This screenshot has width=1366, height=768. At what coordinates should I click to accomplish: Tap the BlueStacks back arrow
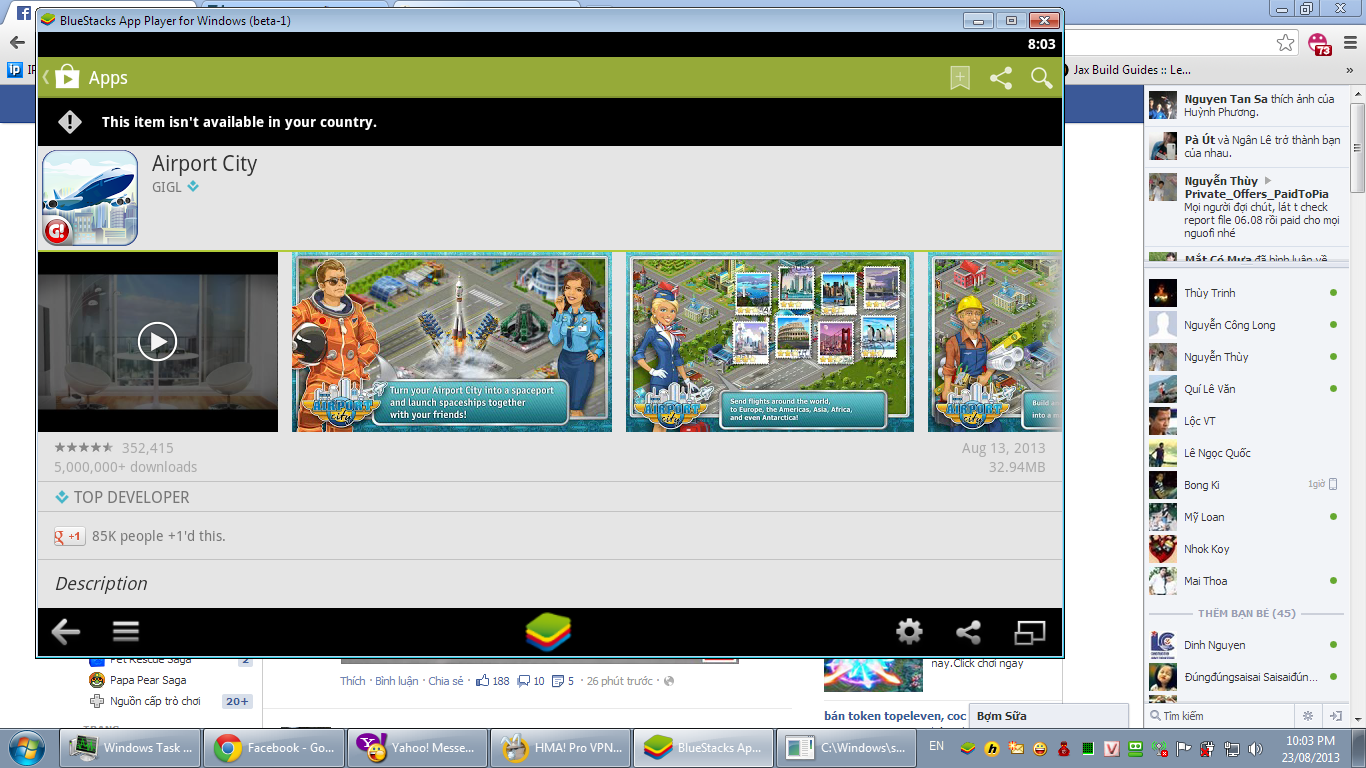66,631
